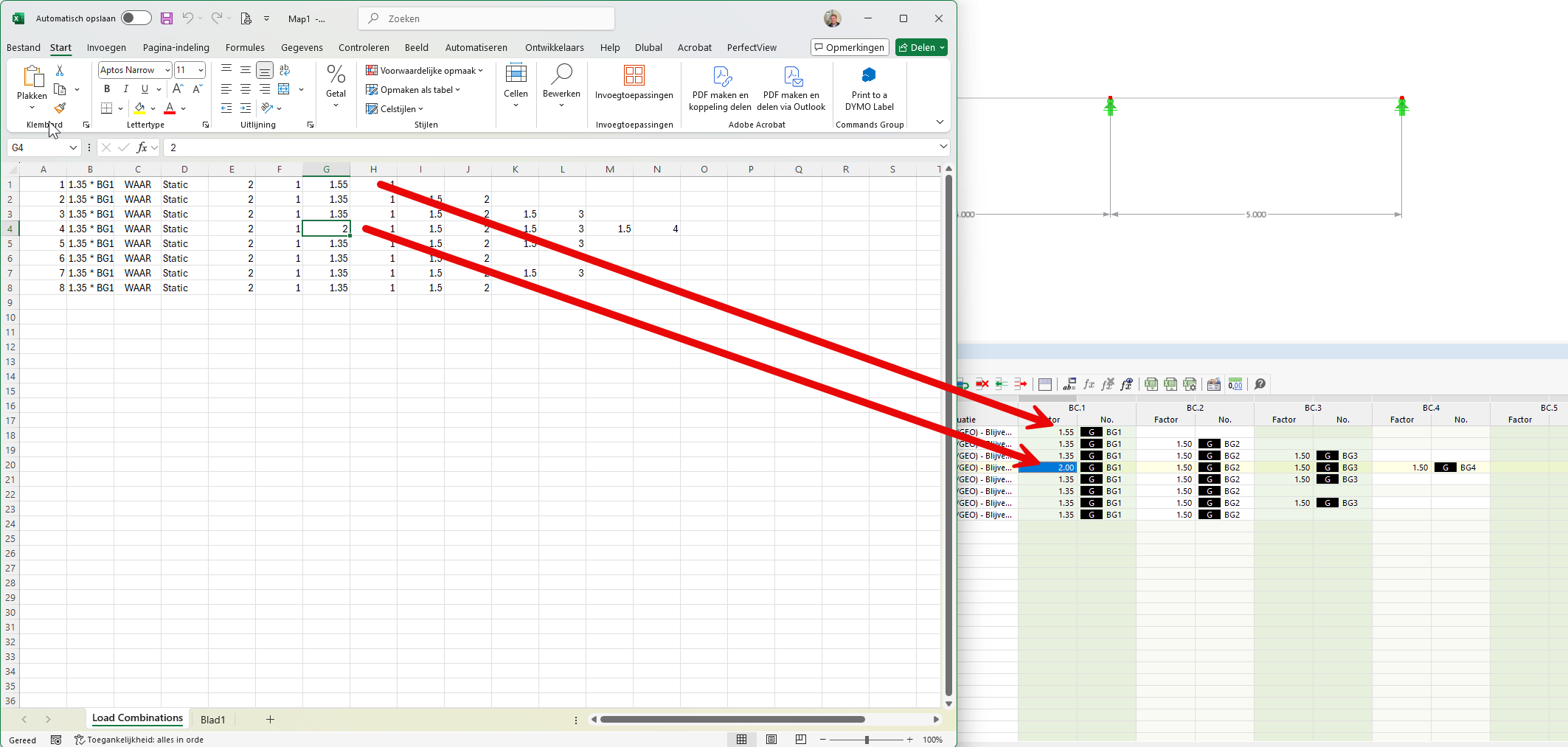Decrease font size with shrink A icon
The image size is (1568, 747).
point(197,88)
